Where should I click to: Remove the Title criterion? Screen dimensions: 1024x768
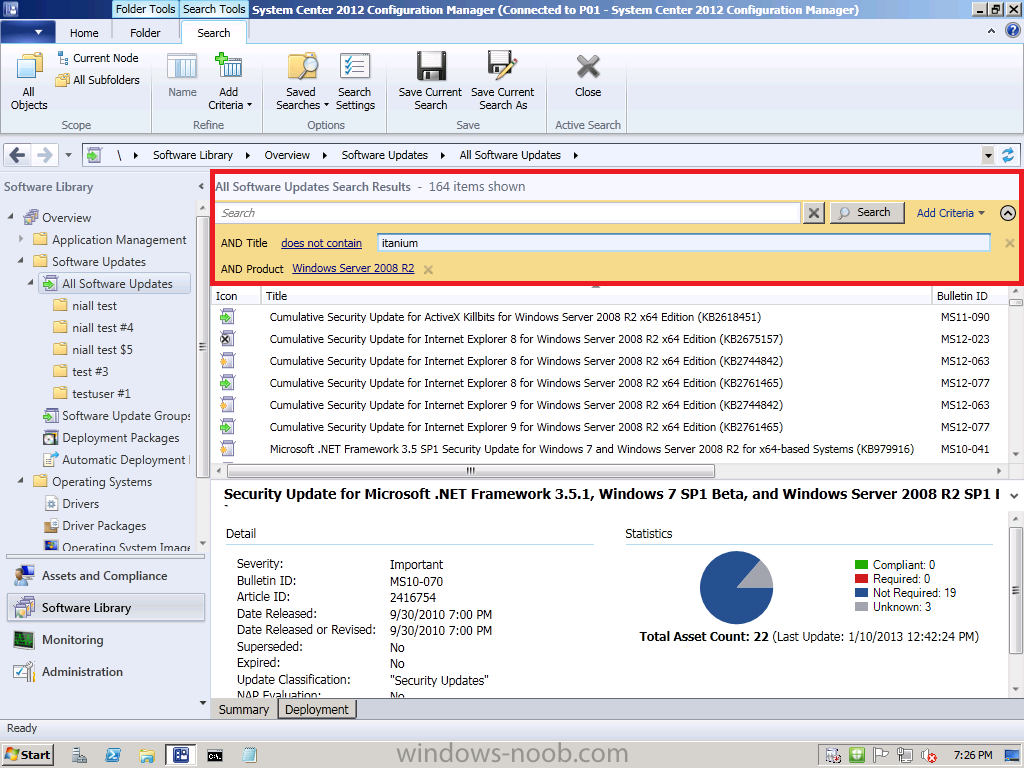1009,243
